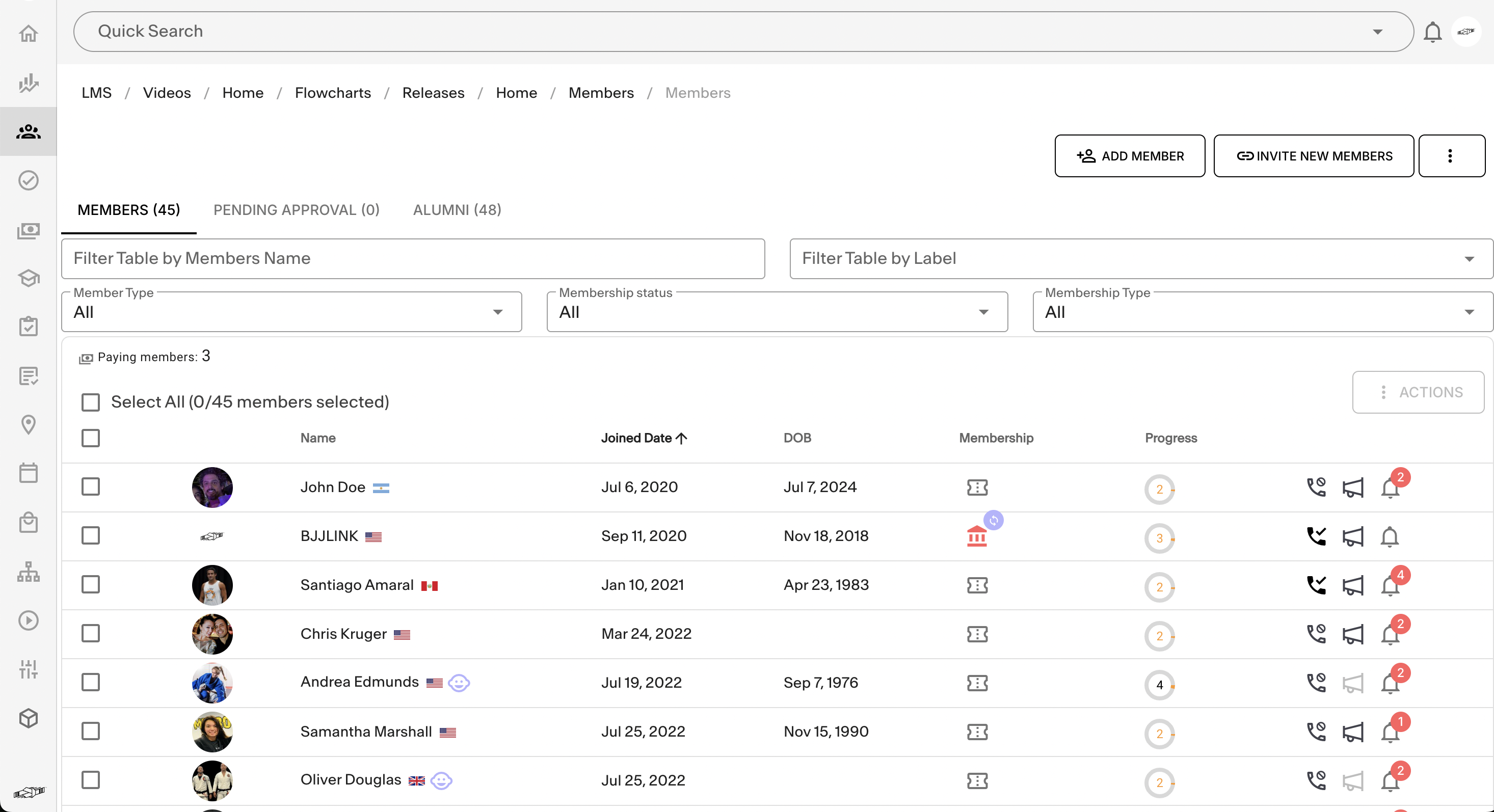The height and width of the screenshot is (812, 1494).
Task: Open the home icon in sidebar
Action: pyautogui.click(x=28, y=33)
